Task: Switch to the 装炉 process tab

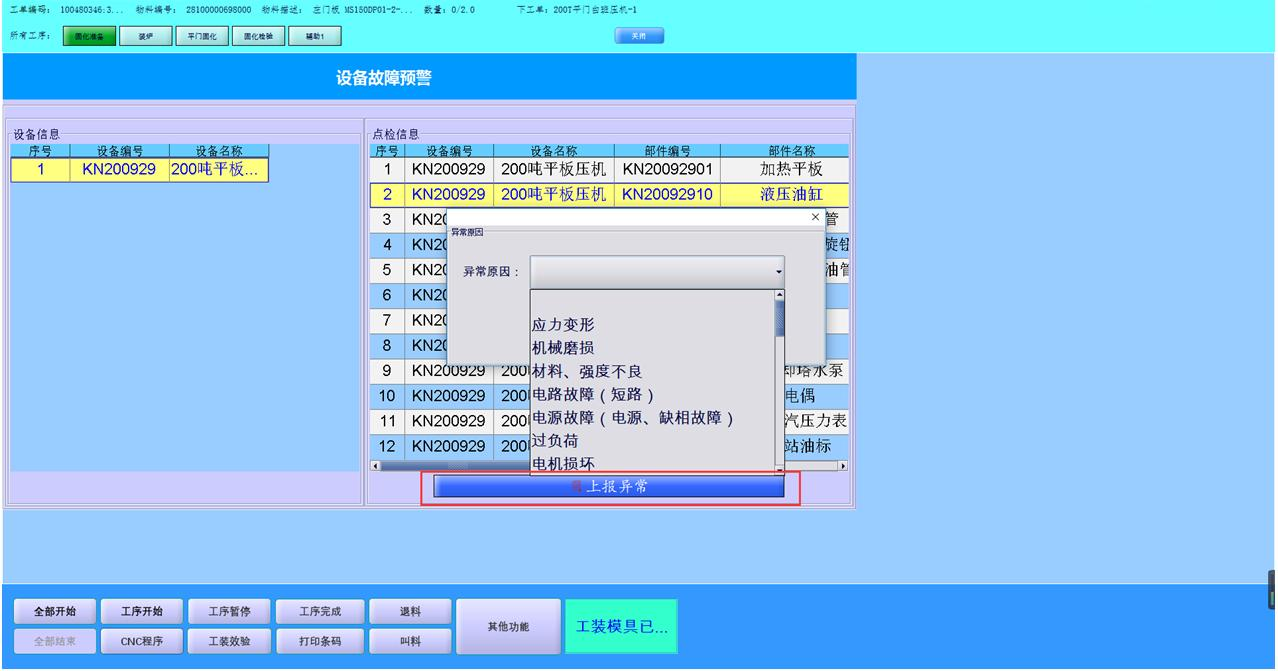Action: tap(146, 37)
